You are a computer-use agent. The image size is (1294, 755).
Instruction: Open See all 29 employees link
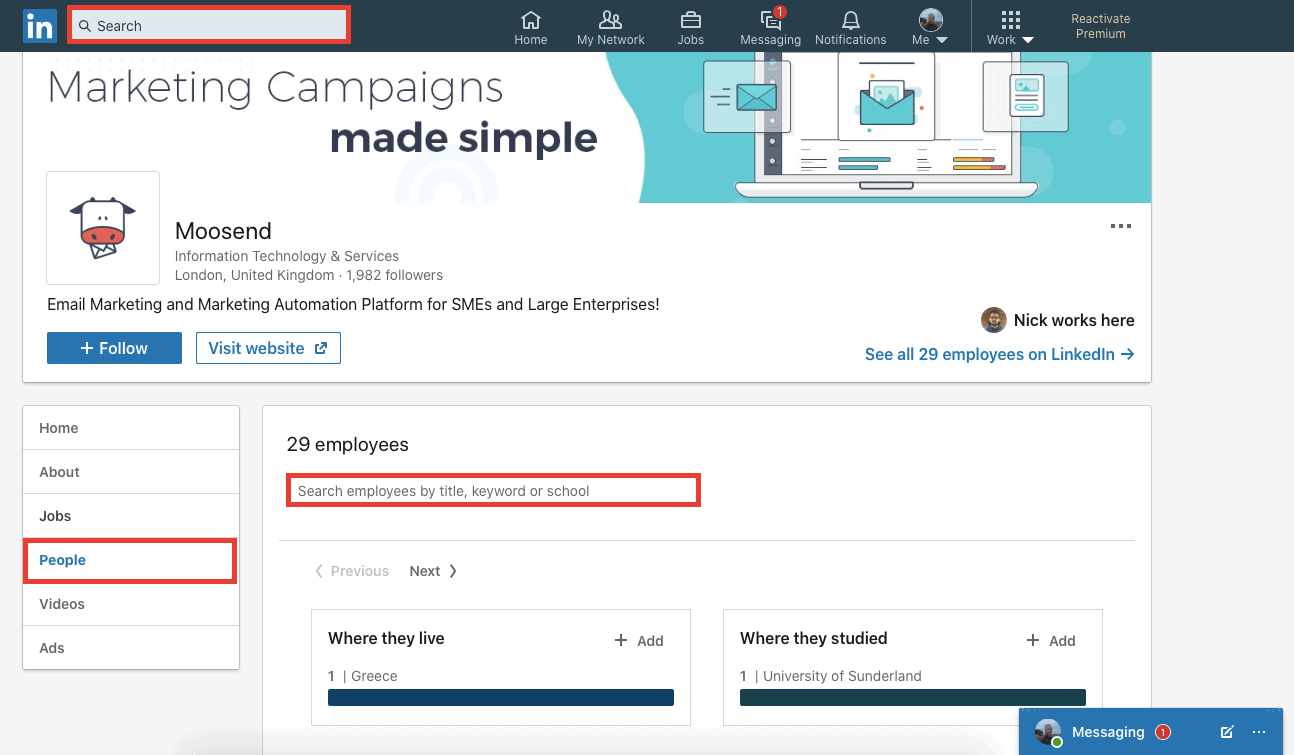tap(999, 354)
